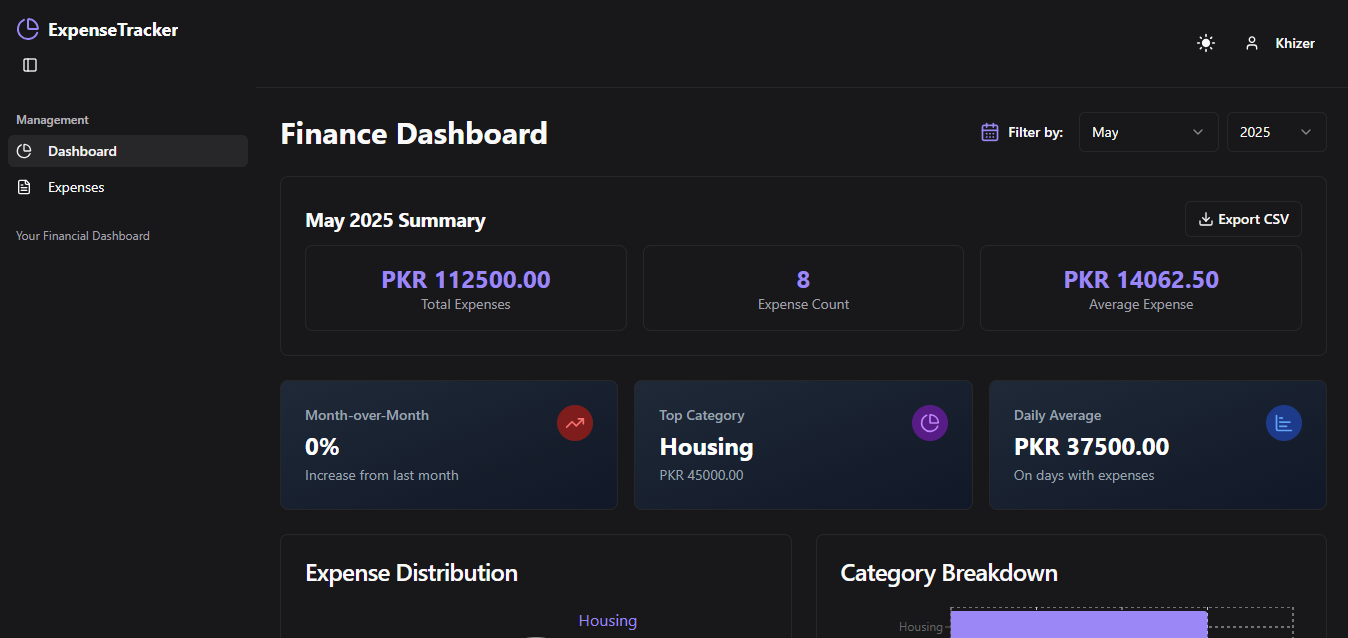1348x638 pixels.
Task: Click the user profile icon
Action: [x=1251, y=43]
